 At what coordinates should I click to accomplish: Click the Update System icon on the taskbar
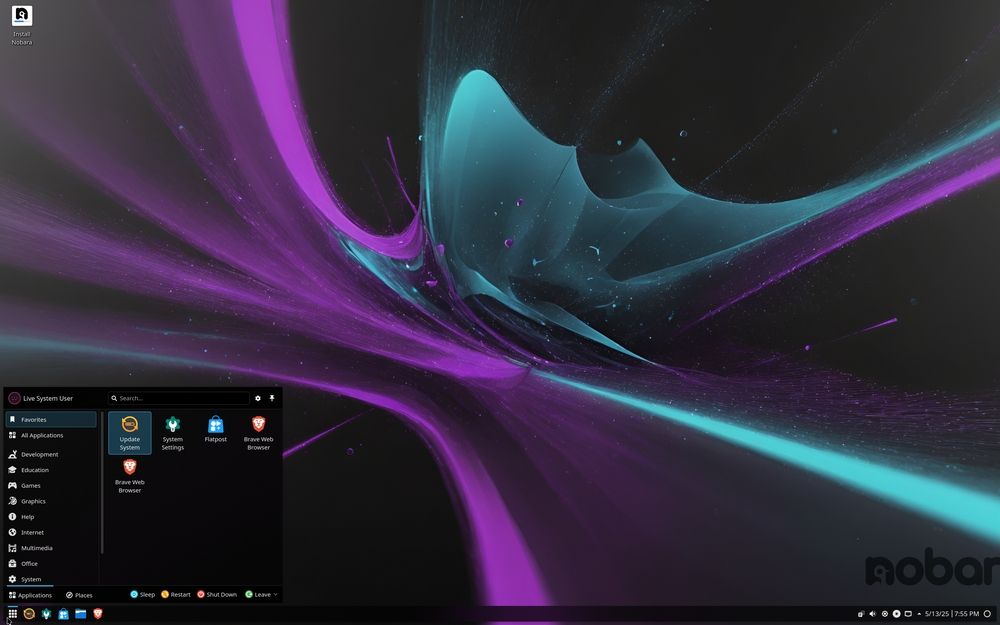30,614
